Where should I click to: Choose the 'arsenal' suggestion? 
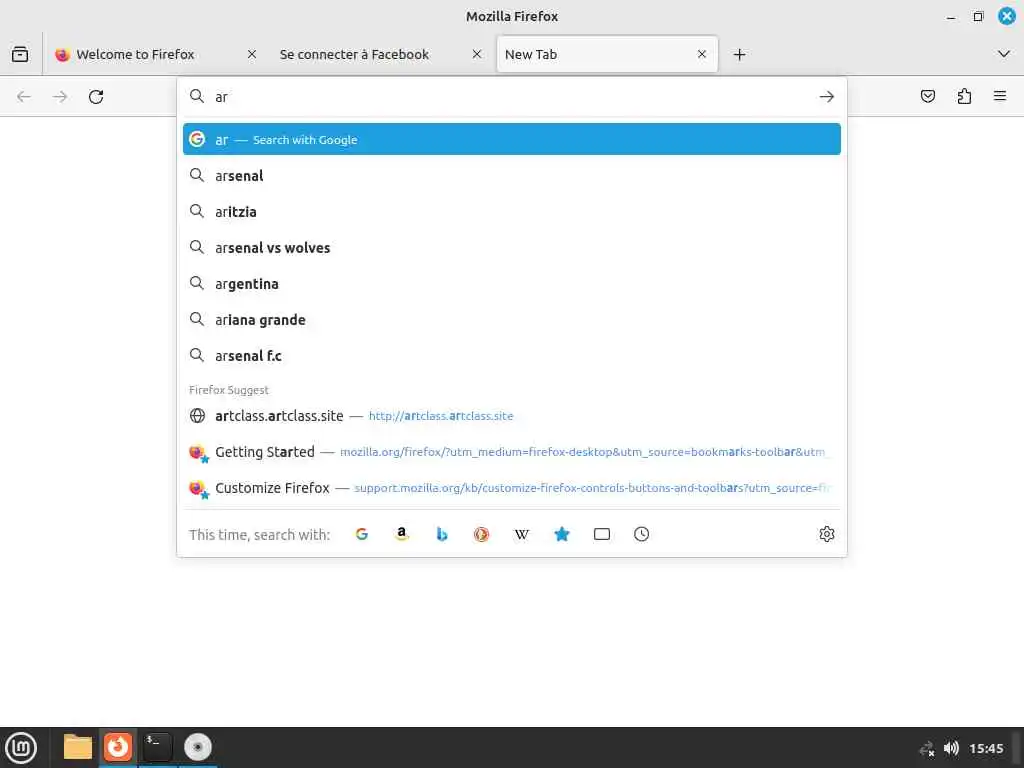click(511, 176)
